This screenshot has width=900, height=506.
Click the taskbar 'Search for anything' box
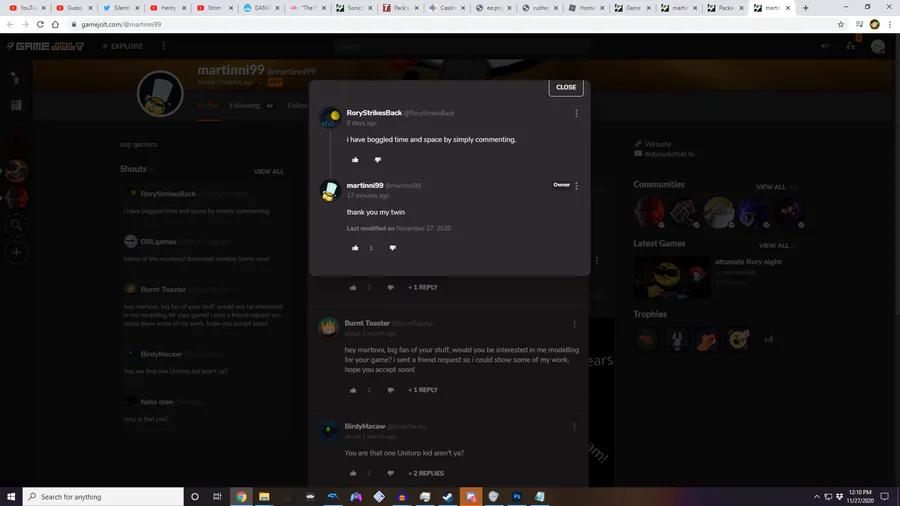(103, 497)
